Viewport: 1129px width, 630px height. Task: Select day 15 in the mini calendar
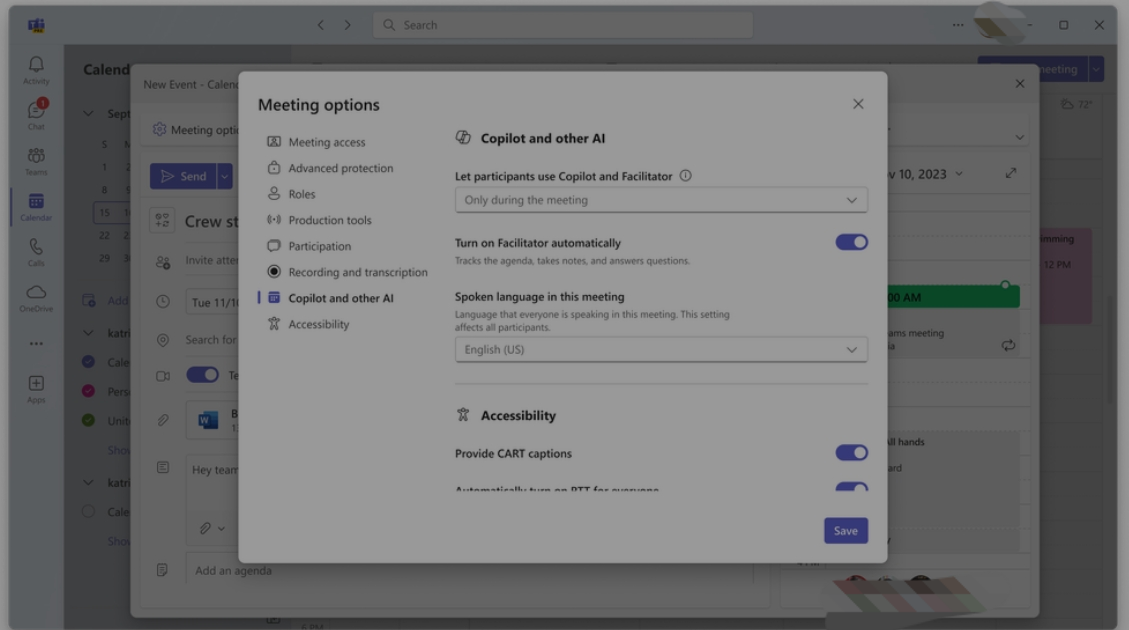click(104, 212)
